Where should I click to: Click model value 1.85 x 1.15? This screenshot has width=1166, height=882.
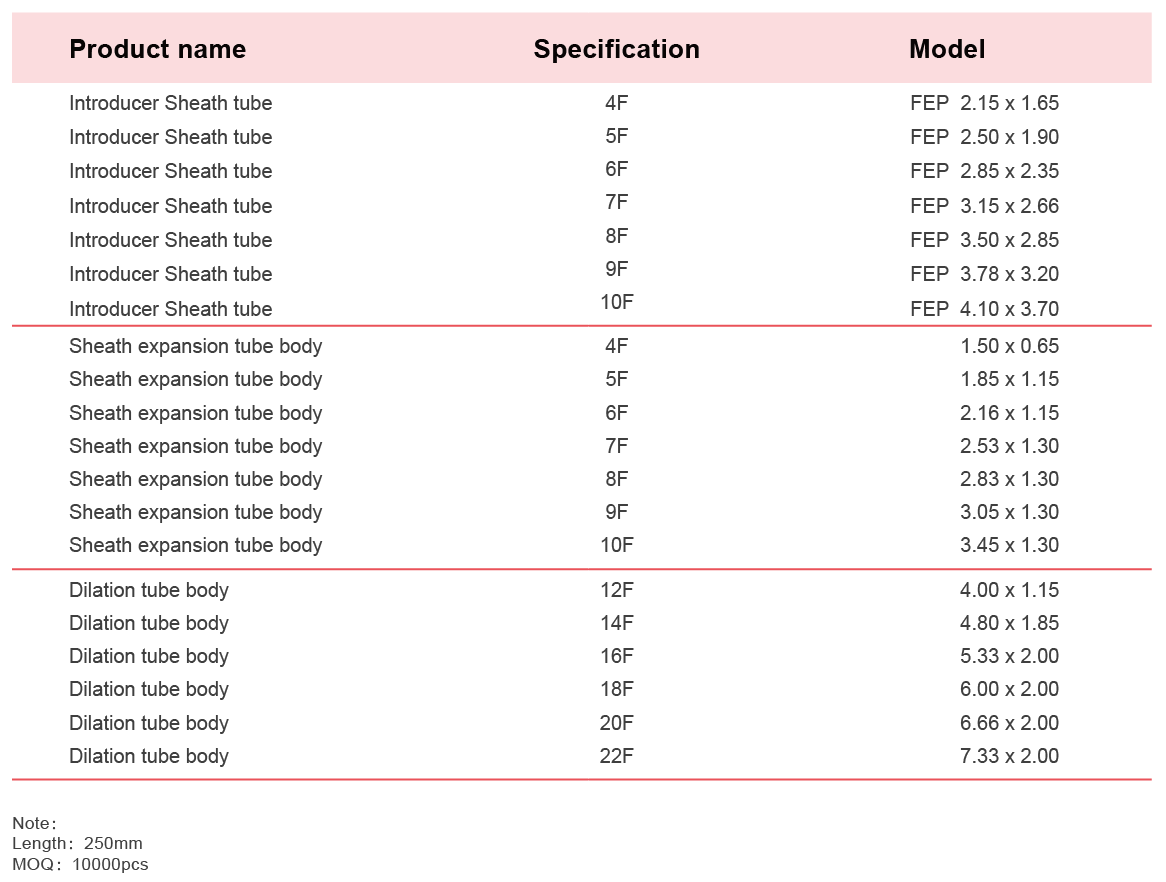(1009, 379)
